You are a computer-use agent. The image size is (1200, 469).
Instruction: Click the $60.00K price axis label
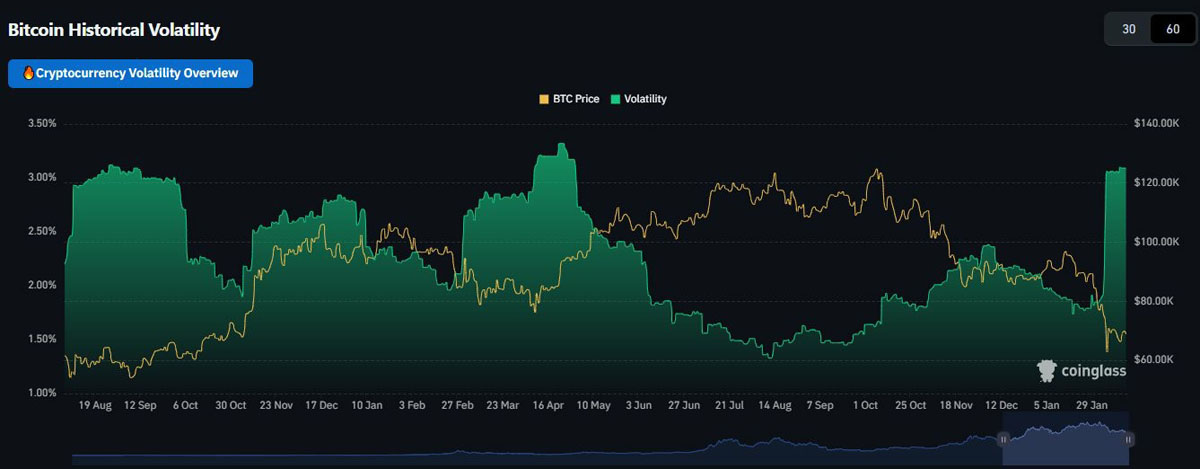(x=1160, y=359)
